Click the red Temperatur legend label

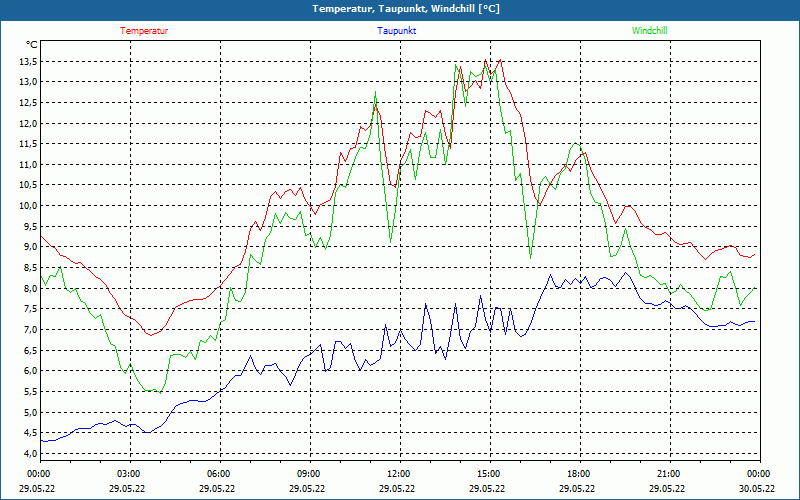pyautogui.click(x=144, y=31)
